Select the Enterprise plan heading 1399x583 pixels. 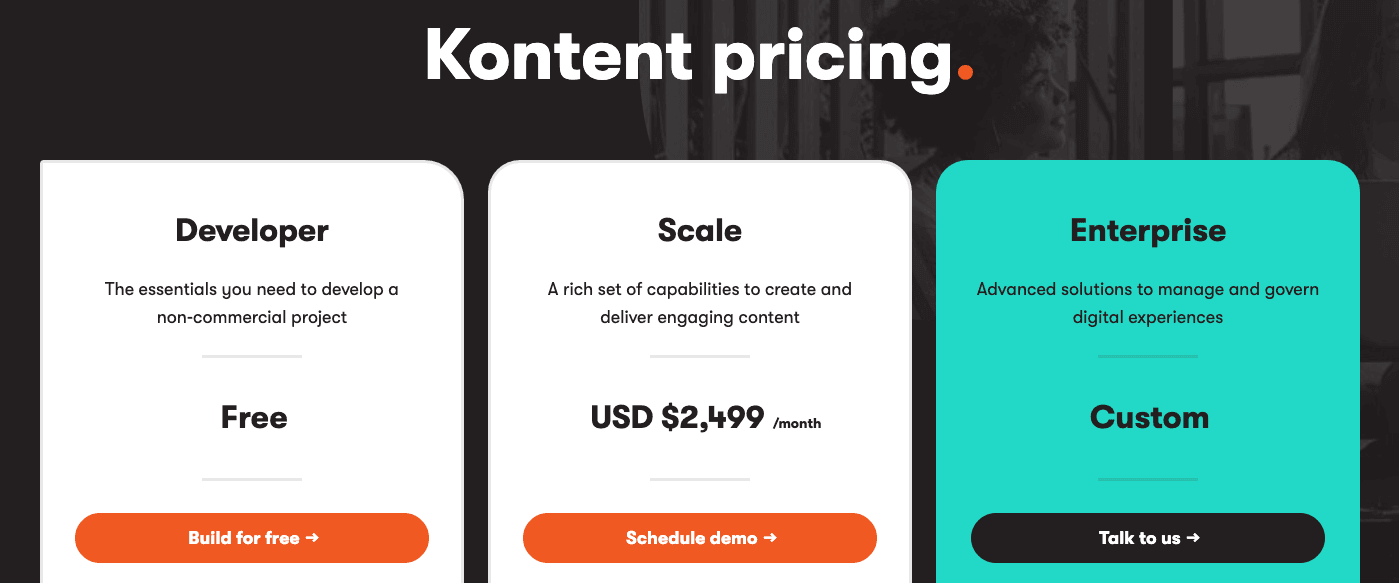click(x=1148, y=231)
